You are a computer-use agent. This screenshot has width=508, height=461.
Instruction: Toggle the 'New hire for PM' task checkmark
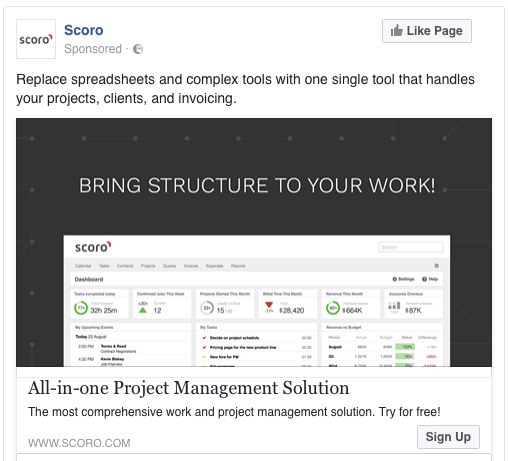click(204, 357)
